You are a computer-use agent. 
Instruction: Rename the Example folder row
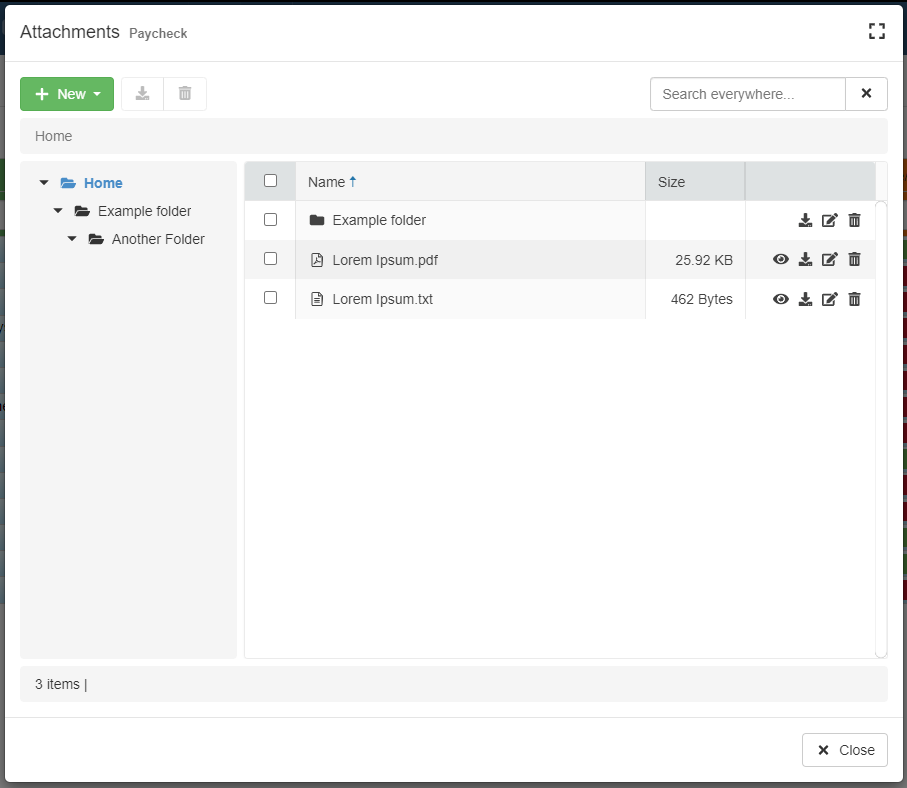coord(829,220)
